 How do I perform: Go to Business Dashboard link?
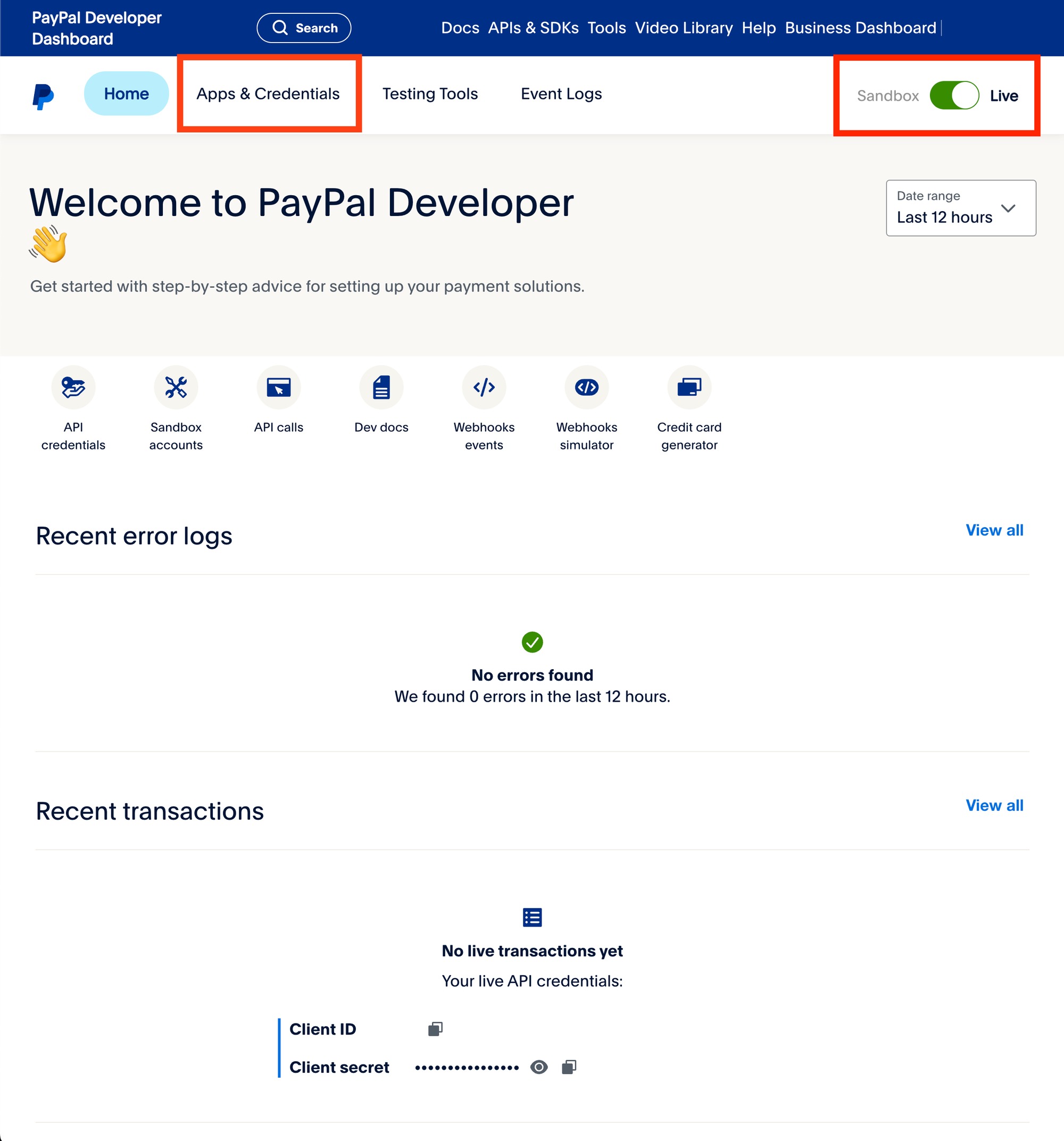(861, 28)
